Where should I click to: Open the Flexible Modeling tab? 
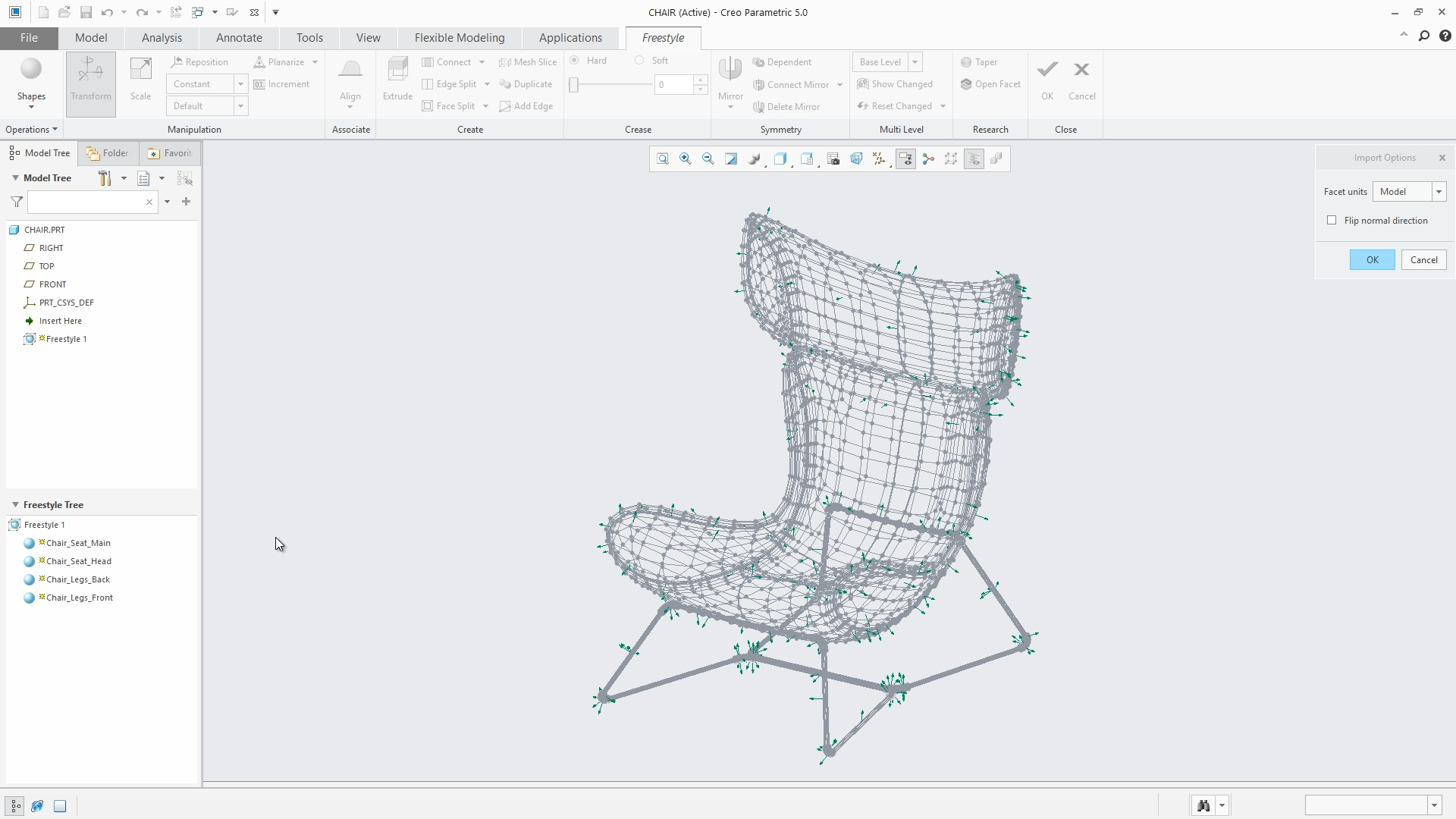coord(460,38)
